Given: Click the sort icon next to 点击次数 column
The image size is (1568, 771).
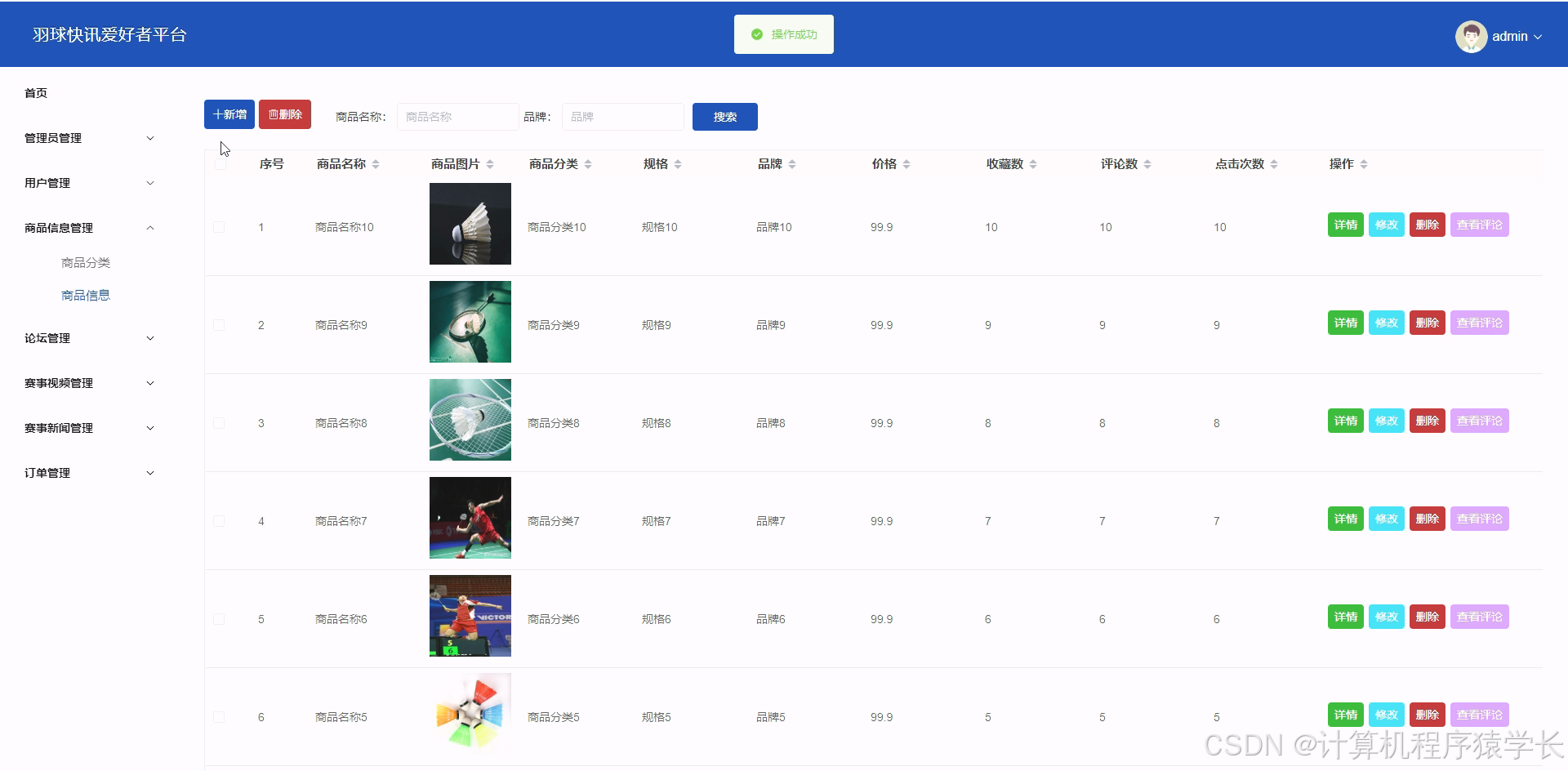Looking at the screenshot, I should pyautogui.click(x=1272, y=163).
